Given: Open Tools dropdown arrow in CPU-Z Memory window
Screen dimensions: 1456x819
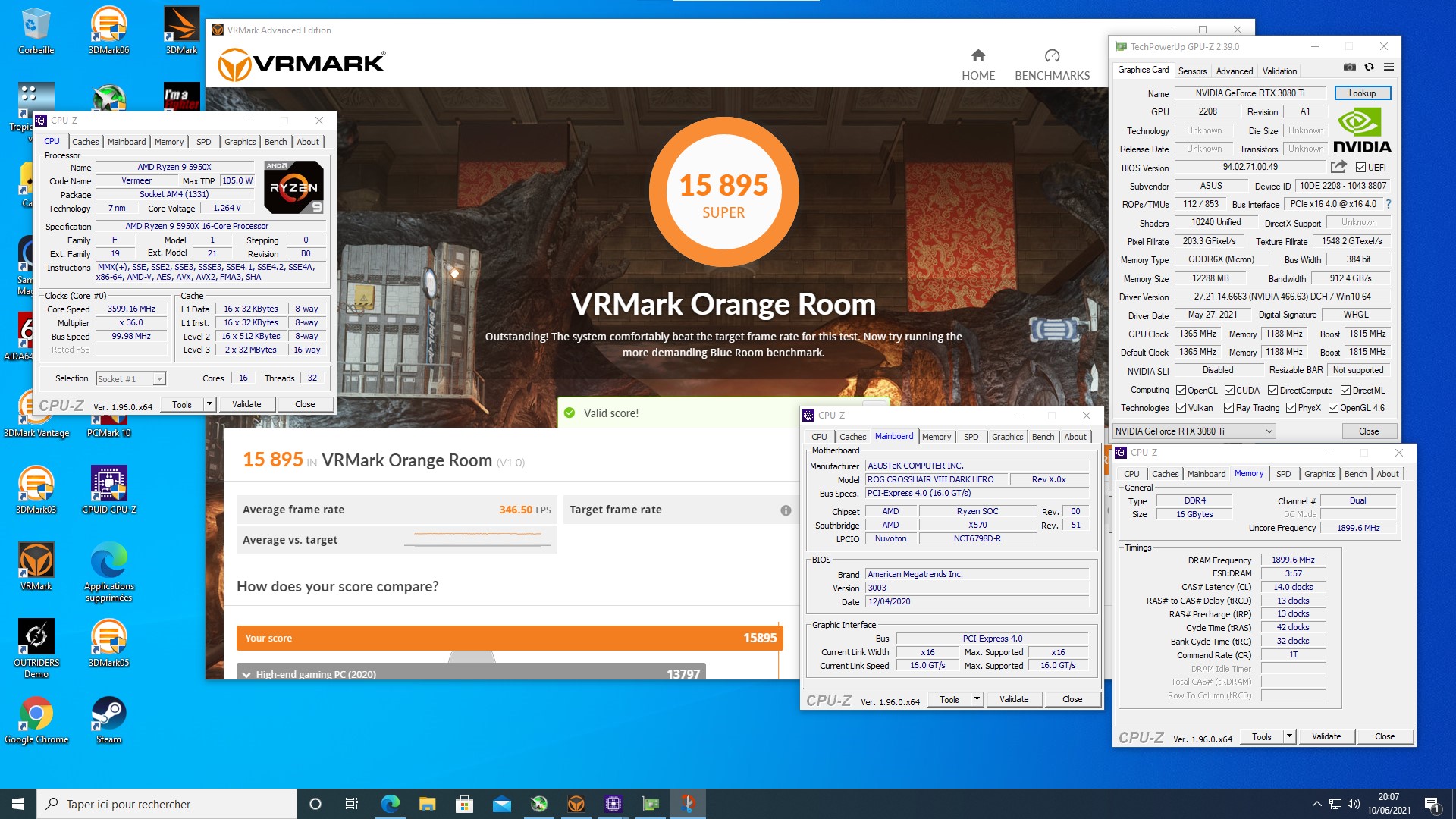Looking at the screenshot, I should tap(1289, 736).
